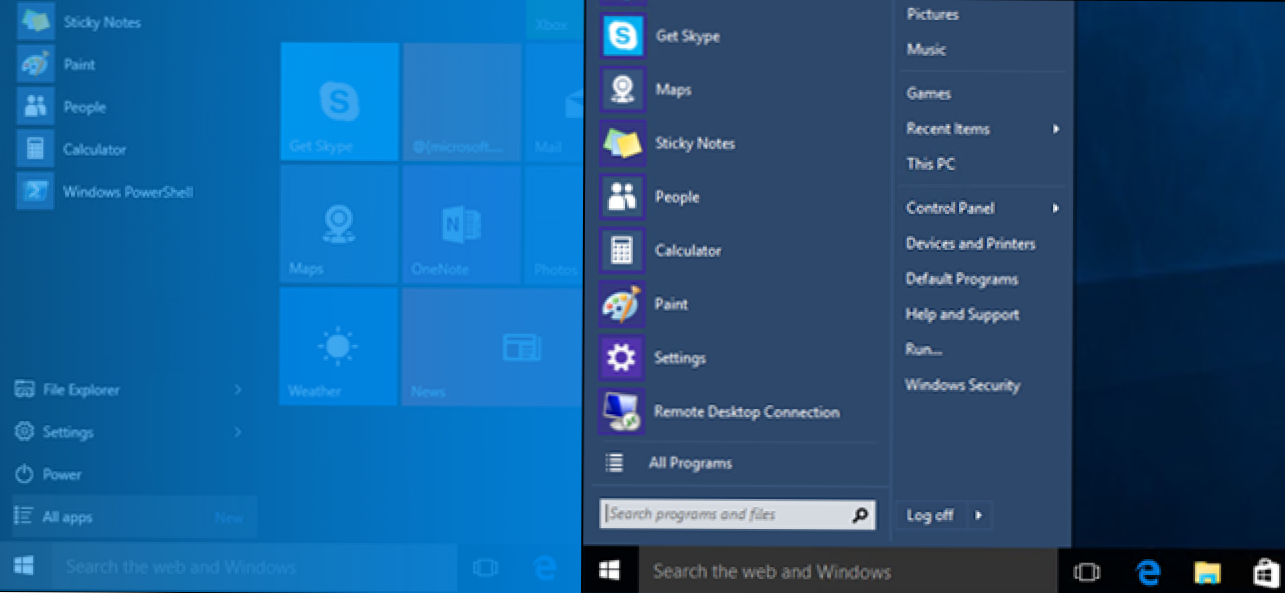Open Windows PowerShell from the app list
Screen dimensions: 1285x593
(127, 192)
